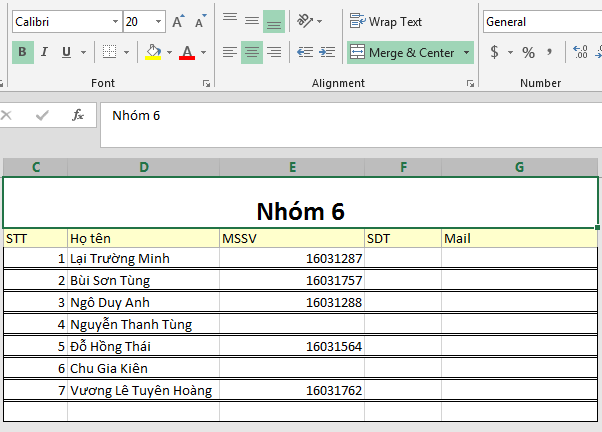This screenshot has width=602, height=432.
Task: Open Alignment settings dialog launcher
Action: 470,83
